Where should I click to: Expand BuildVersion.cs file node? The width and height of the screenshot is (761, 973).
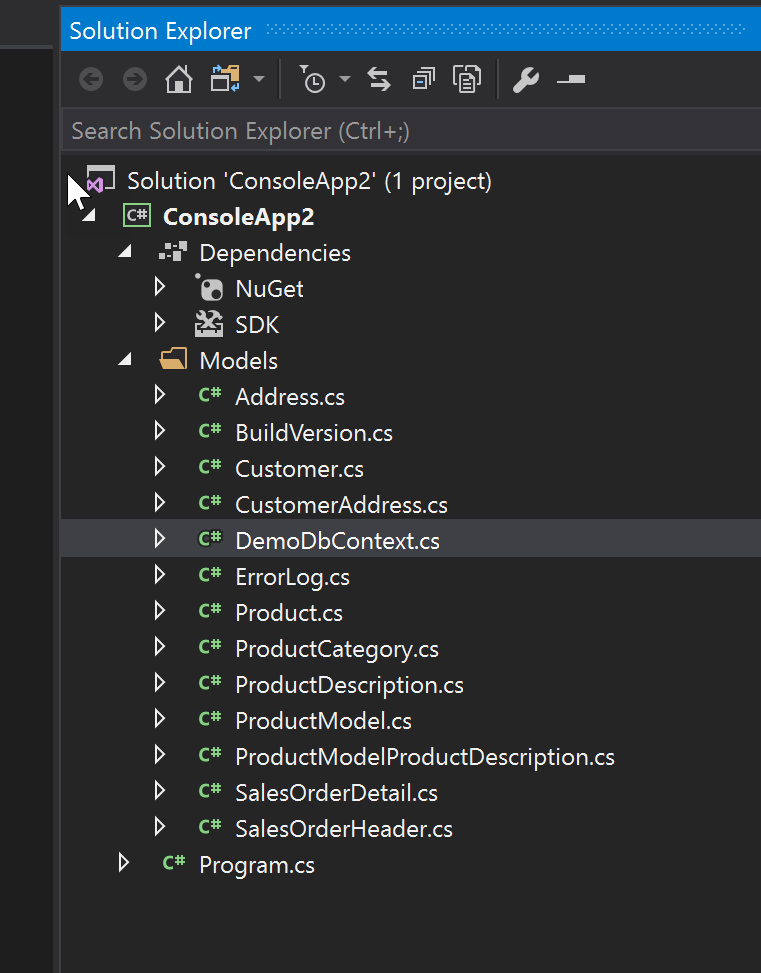160,431
